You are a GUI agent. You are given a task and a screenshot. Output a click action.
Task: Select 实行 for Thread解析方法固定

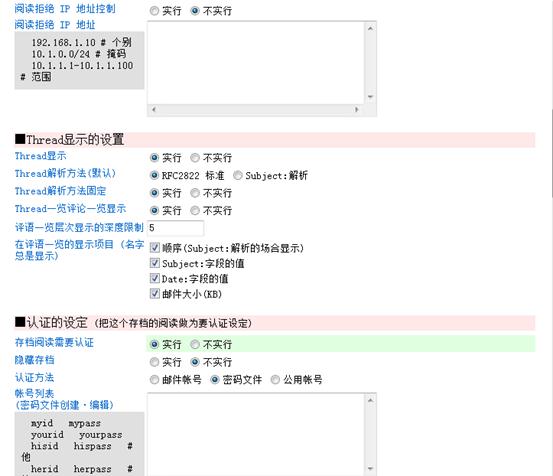pos(154,193)
